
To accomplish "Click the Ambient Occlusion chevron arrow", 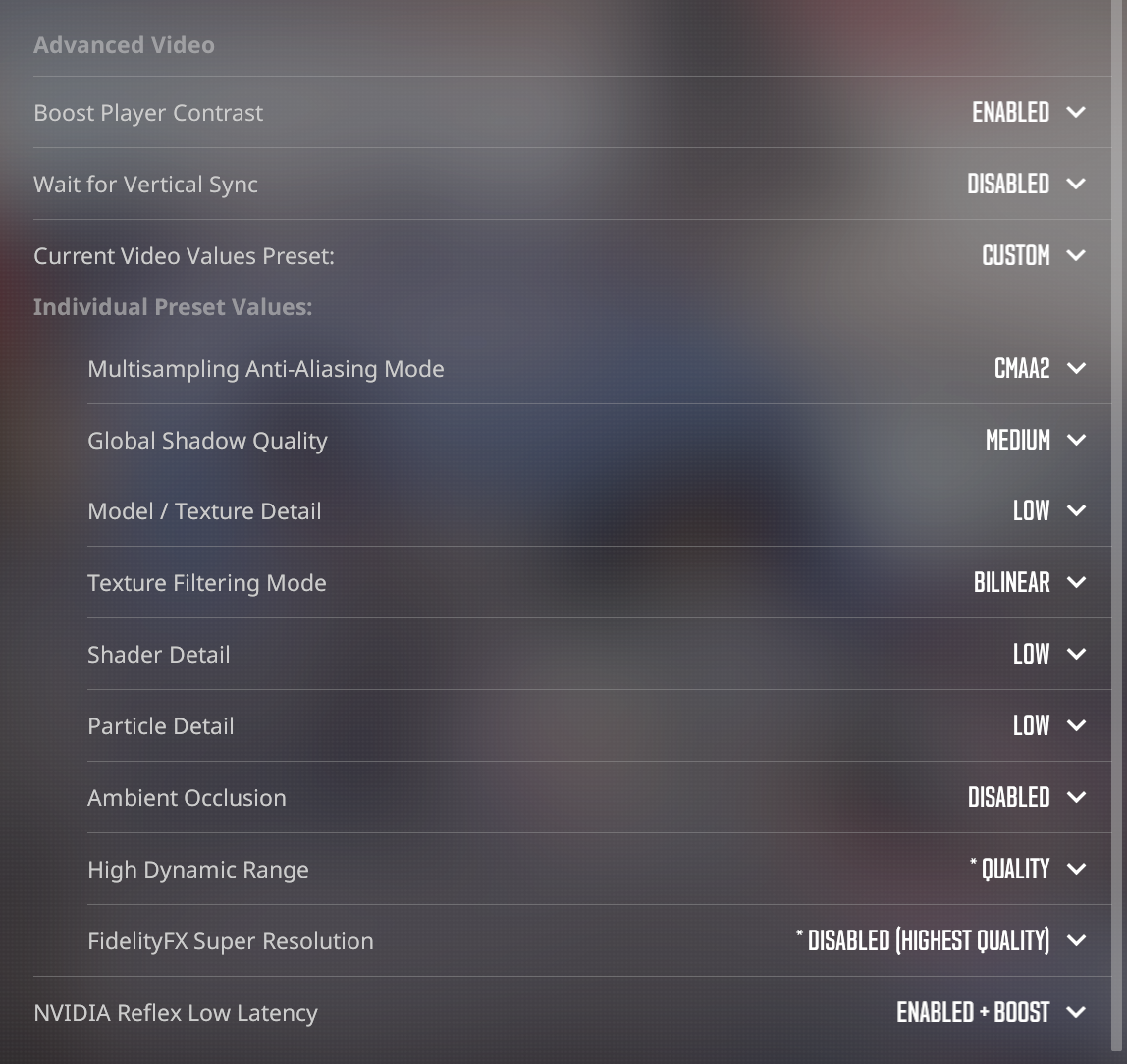I will tap(1076, 798).
